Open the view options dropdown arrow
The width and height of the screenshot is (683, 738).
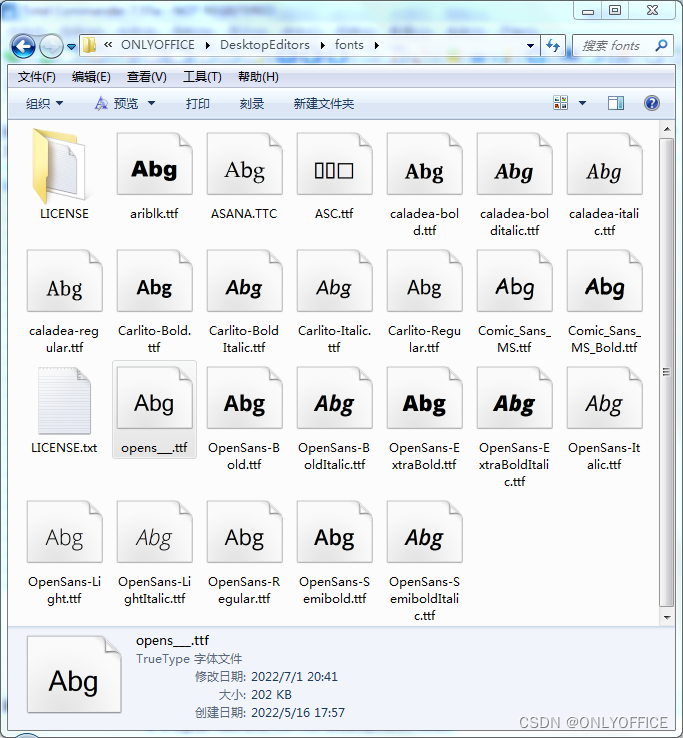[582, 103]
